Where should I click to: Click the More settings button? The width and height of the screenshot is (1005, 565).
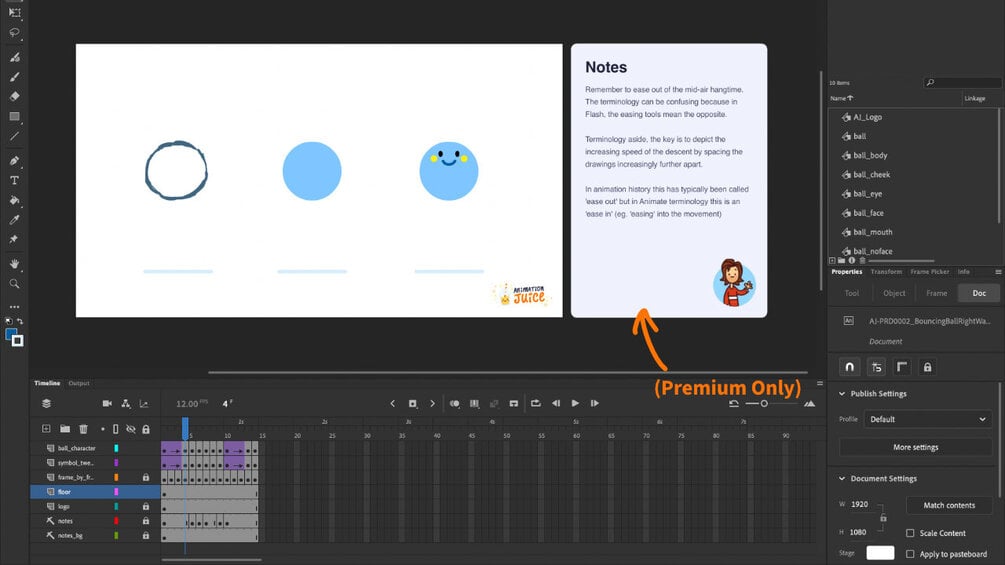click(915, 447)
